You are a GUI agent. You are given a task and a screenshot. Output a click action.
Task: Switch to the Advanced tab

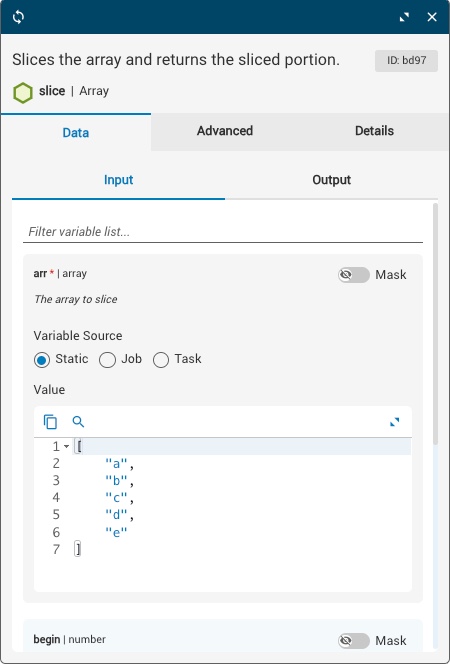225,131
